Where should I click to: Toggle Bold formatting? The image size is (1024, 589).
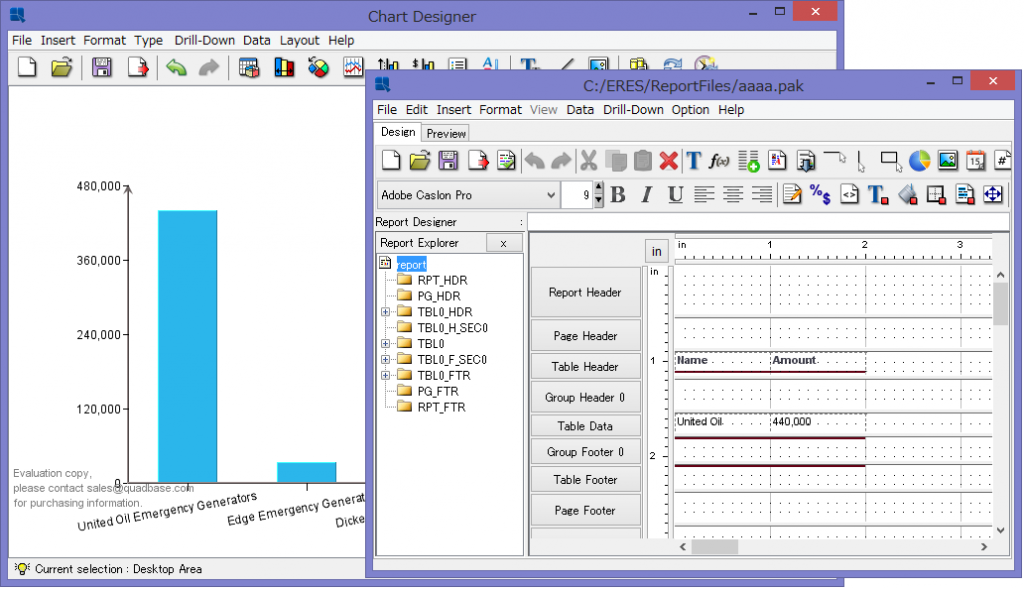(618, 195)
